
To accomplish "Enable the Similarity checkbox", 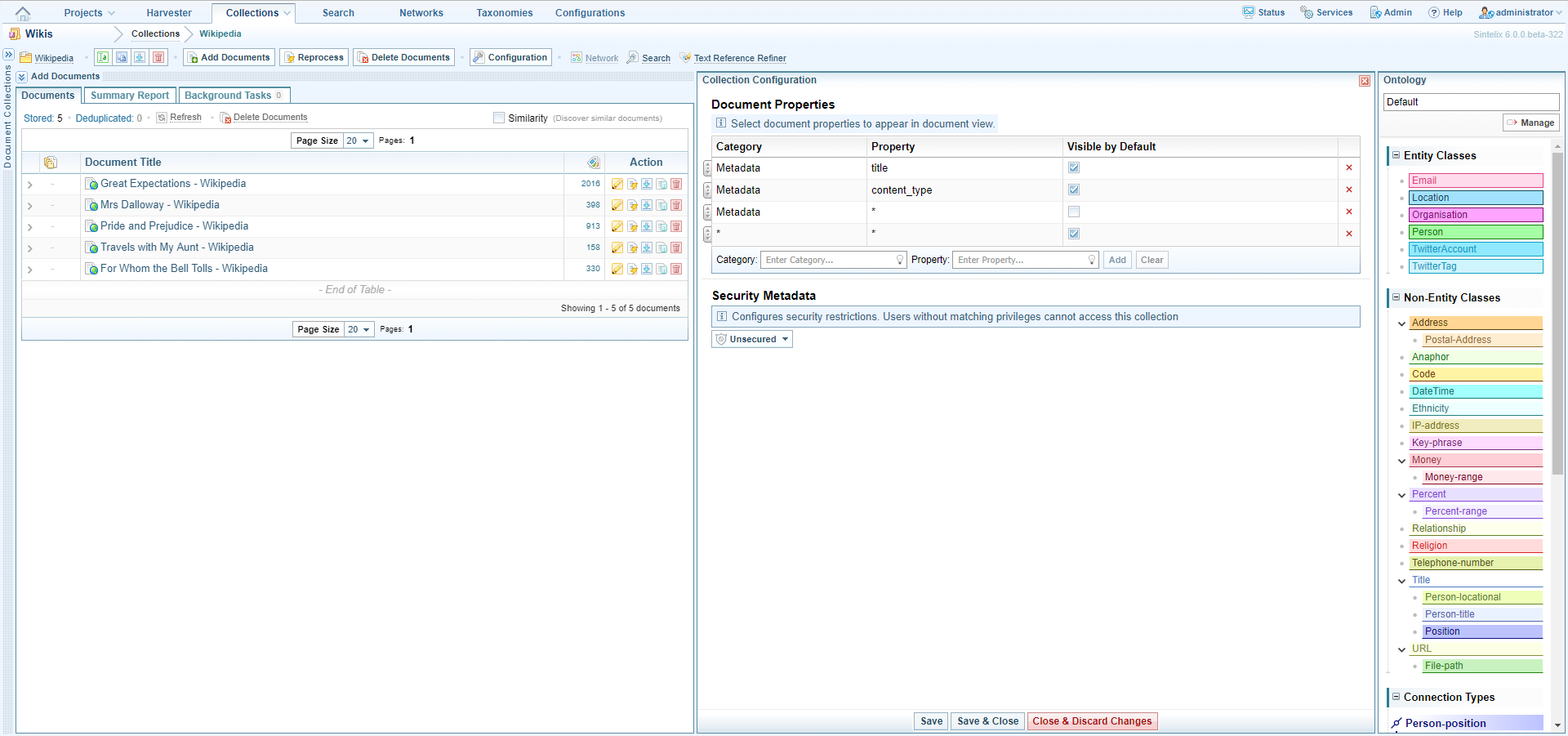I will pos(499,118).
